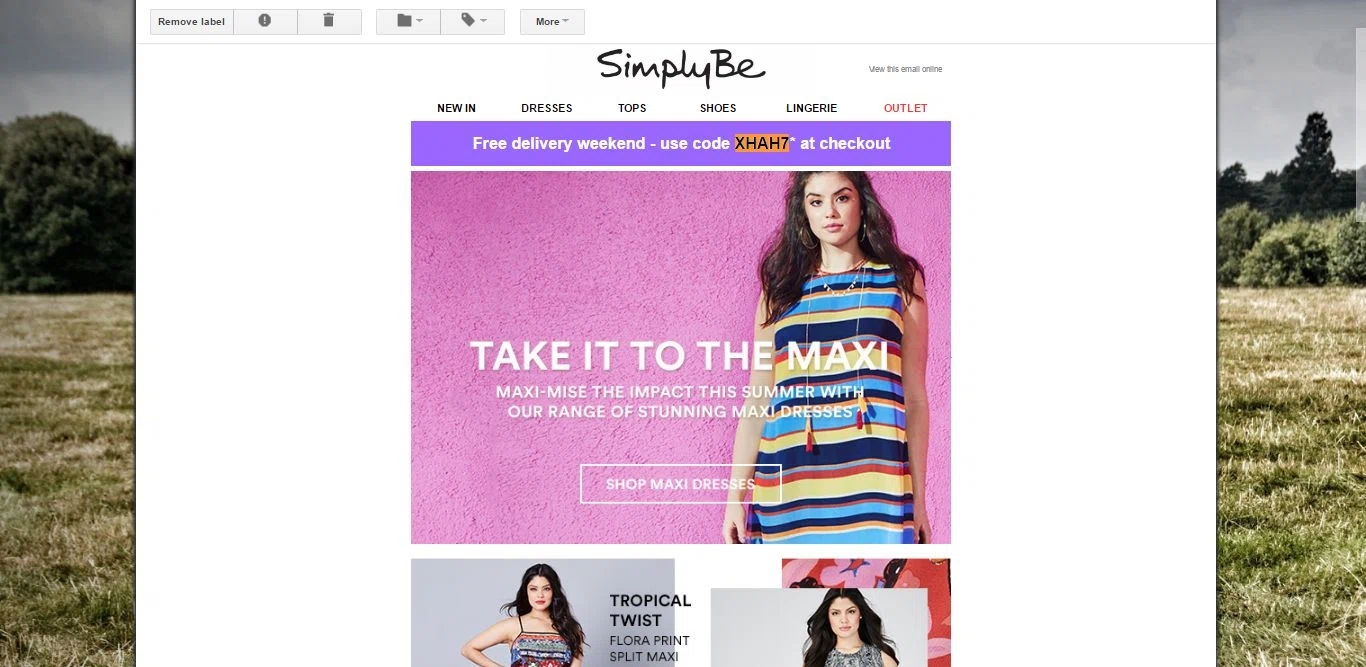
Task: Open the Tropical Twist flora print thumbnail
Action: pos(543,612)
